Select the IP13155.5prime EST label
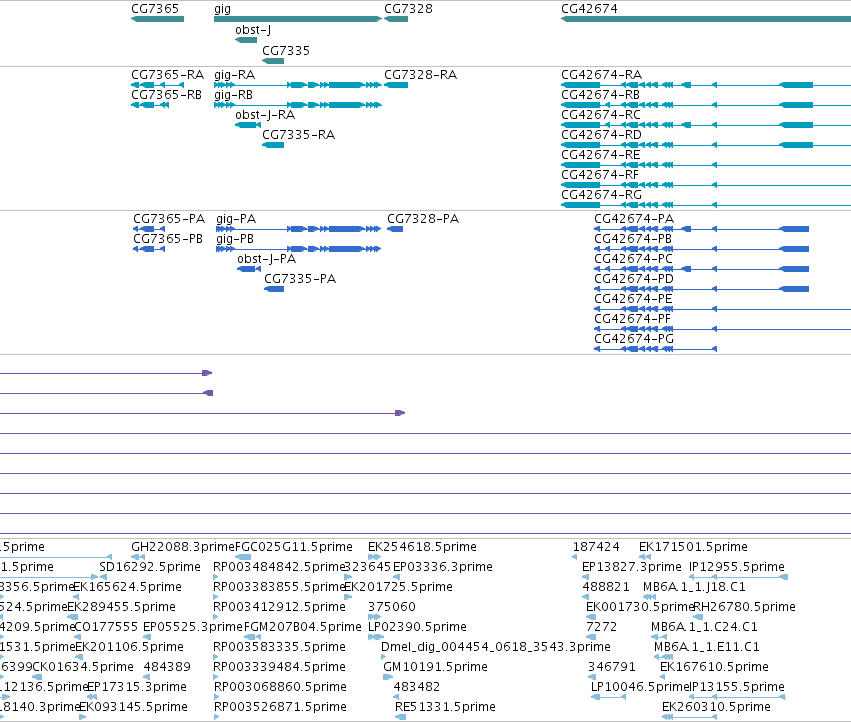The height and width of the screenshot is (722, 851). (x=736, y=687)
